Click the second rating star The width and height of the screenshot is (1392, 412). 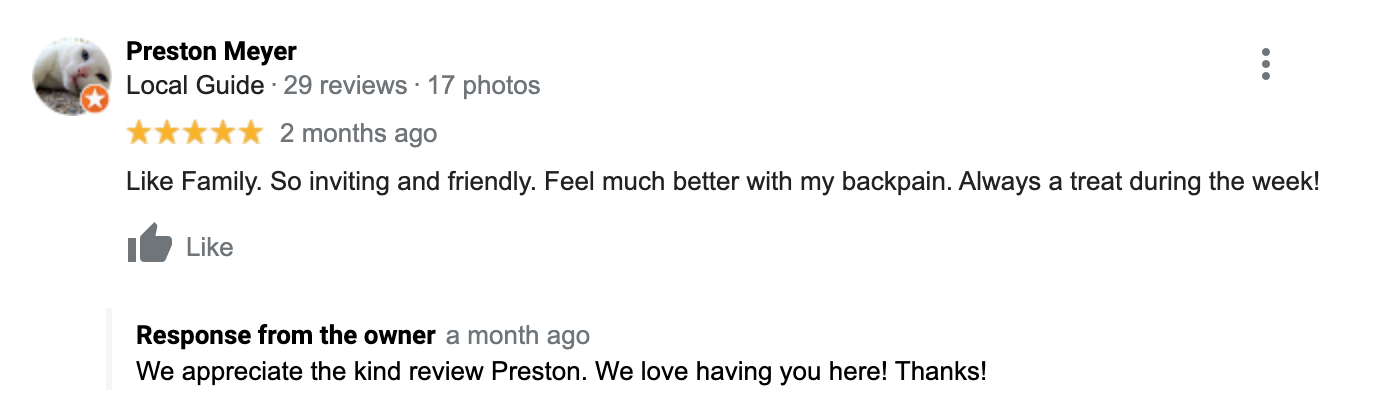168,133
